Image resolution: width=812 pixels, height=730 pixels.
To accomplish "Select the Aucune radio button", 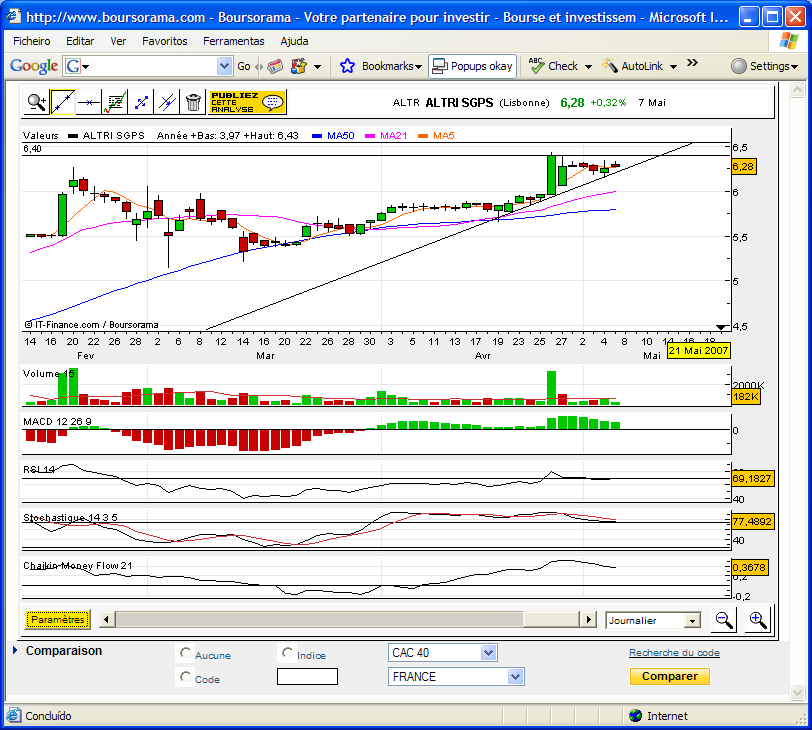I will coord(185,652).
